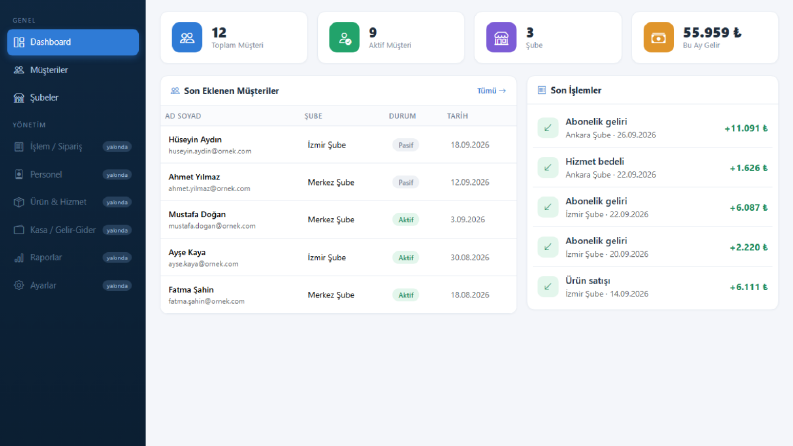
Task: Click email mustafa.dogan@ornek.com
Action: tap(212, 226)
